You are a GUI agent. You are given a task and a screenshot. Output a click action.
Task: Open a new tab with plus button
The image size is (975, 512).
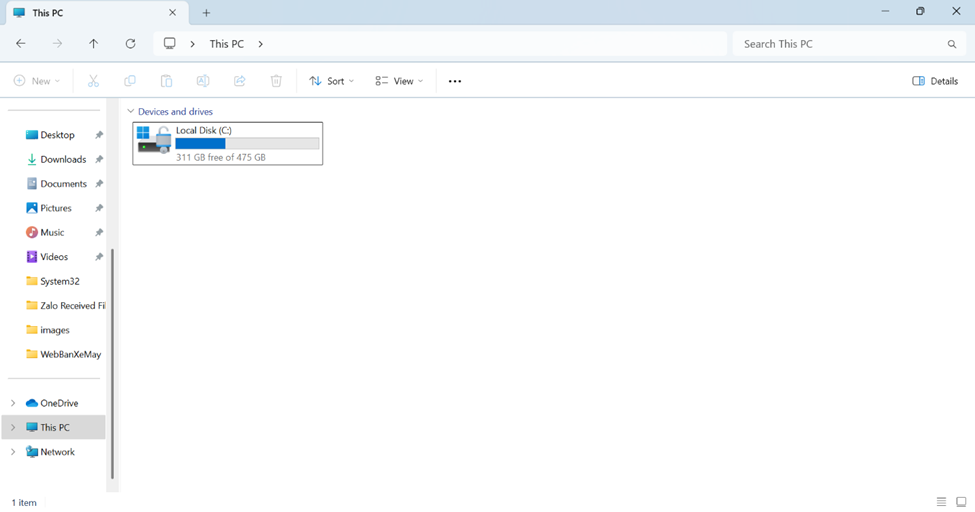(x=207, y=13)
